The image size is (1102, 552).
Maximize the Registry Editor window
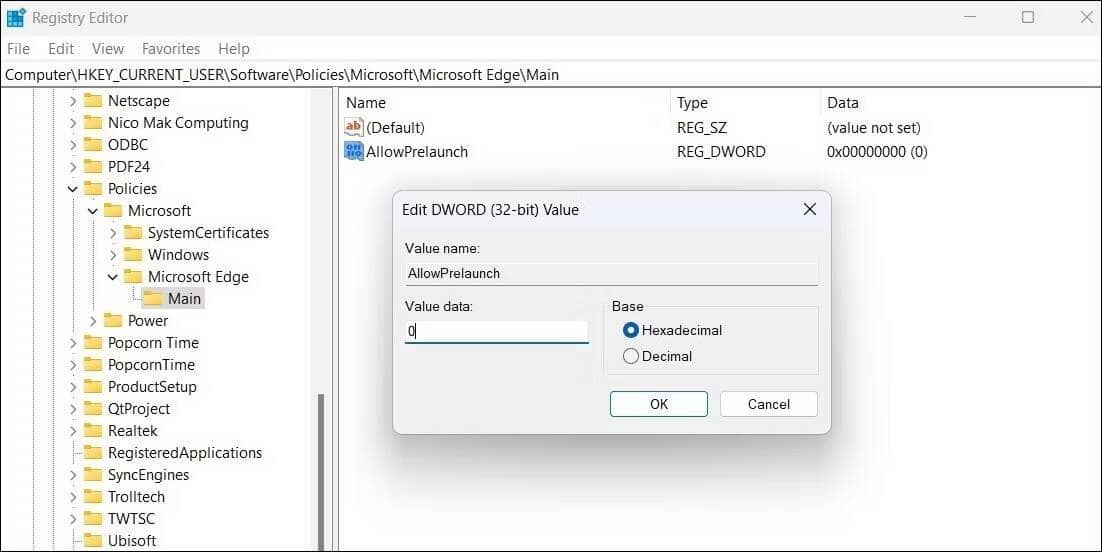pyautogui.click(x=1028, y=17)
